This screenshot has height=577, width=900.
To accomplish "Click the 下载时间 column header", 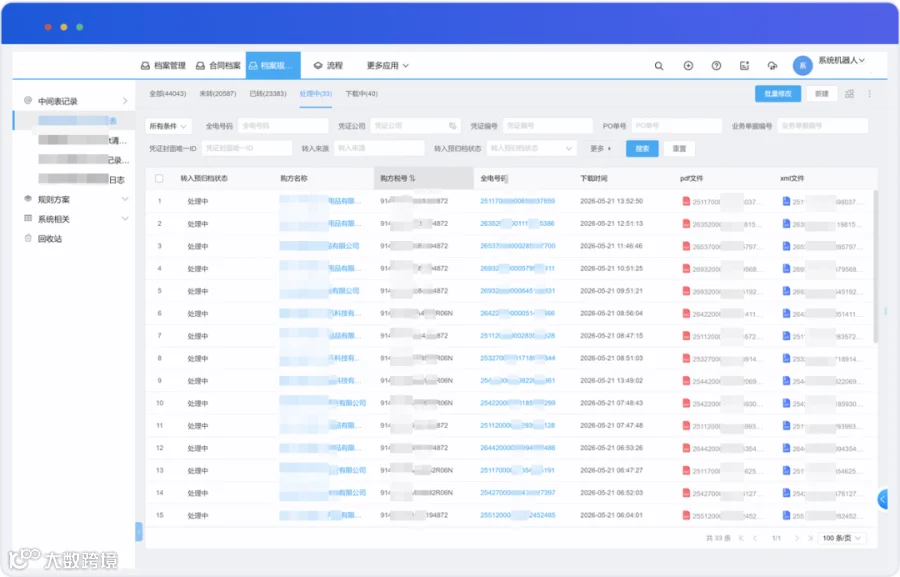I will (x=593, y=179).
